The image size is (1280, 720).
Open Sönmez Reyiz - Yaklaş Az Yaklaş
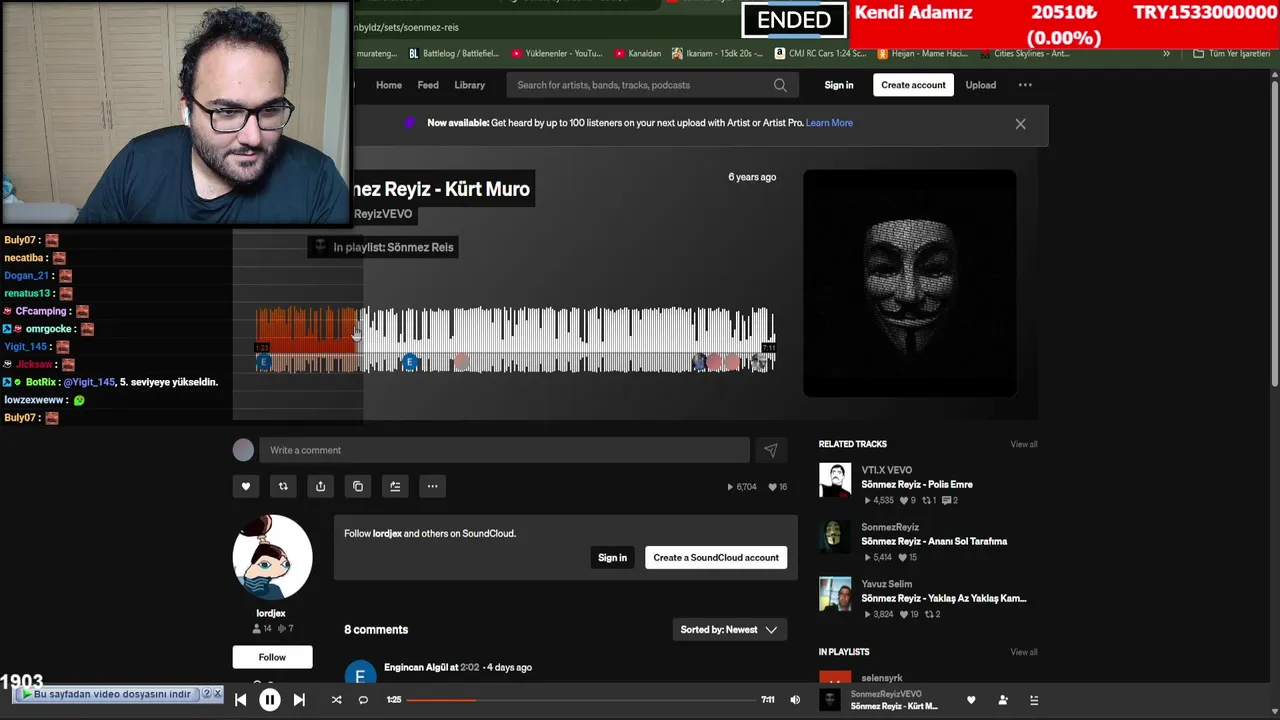944,598
